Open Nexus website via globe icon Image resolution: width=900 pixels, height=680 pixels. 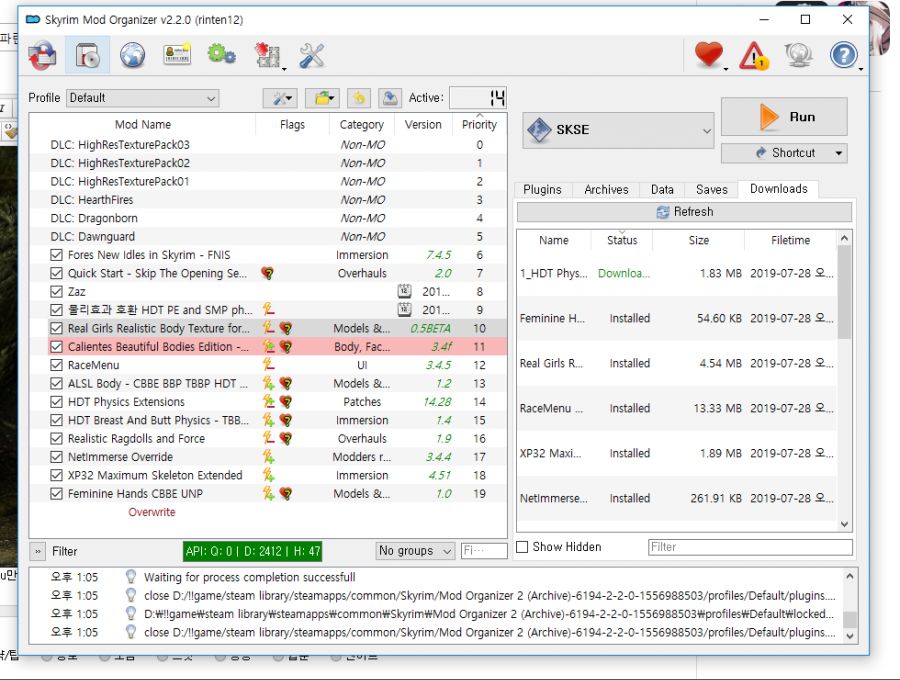click(x=132, y=56)
